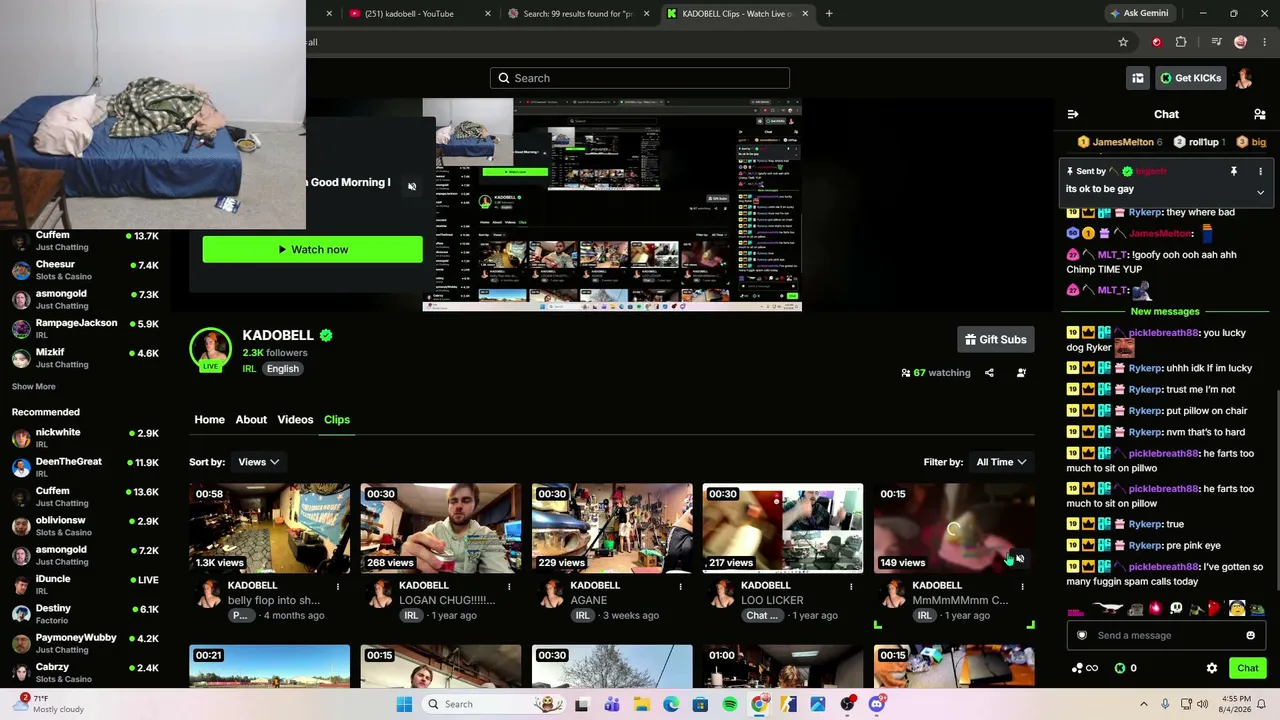Viewport: 1280px width, 720px height.
Task: Open DeenTheGreat channel in recommended list
Action: pos(85,467)
